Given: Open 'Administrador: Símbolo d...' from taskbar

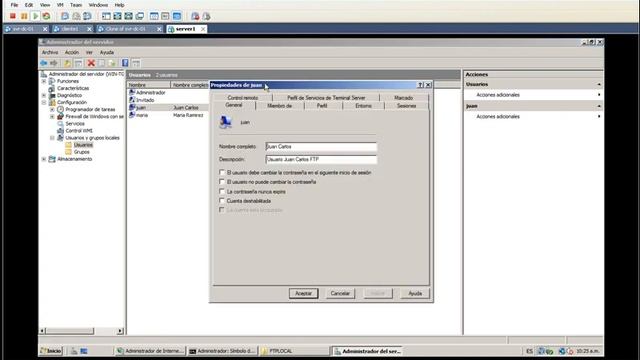Looking at the screenshot, I should click(223, 351).
